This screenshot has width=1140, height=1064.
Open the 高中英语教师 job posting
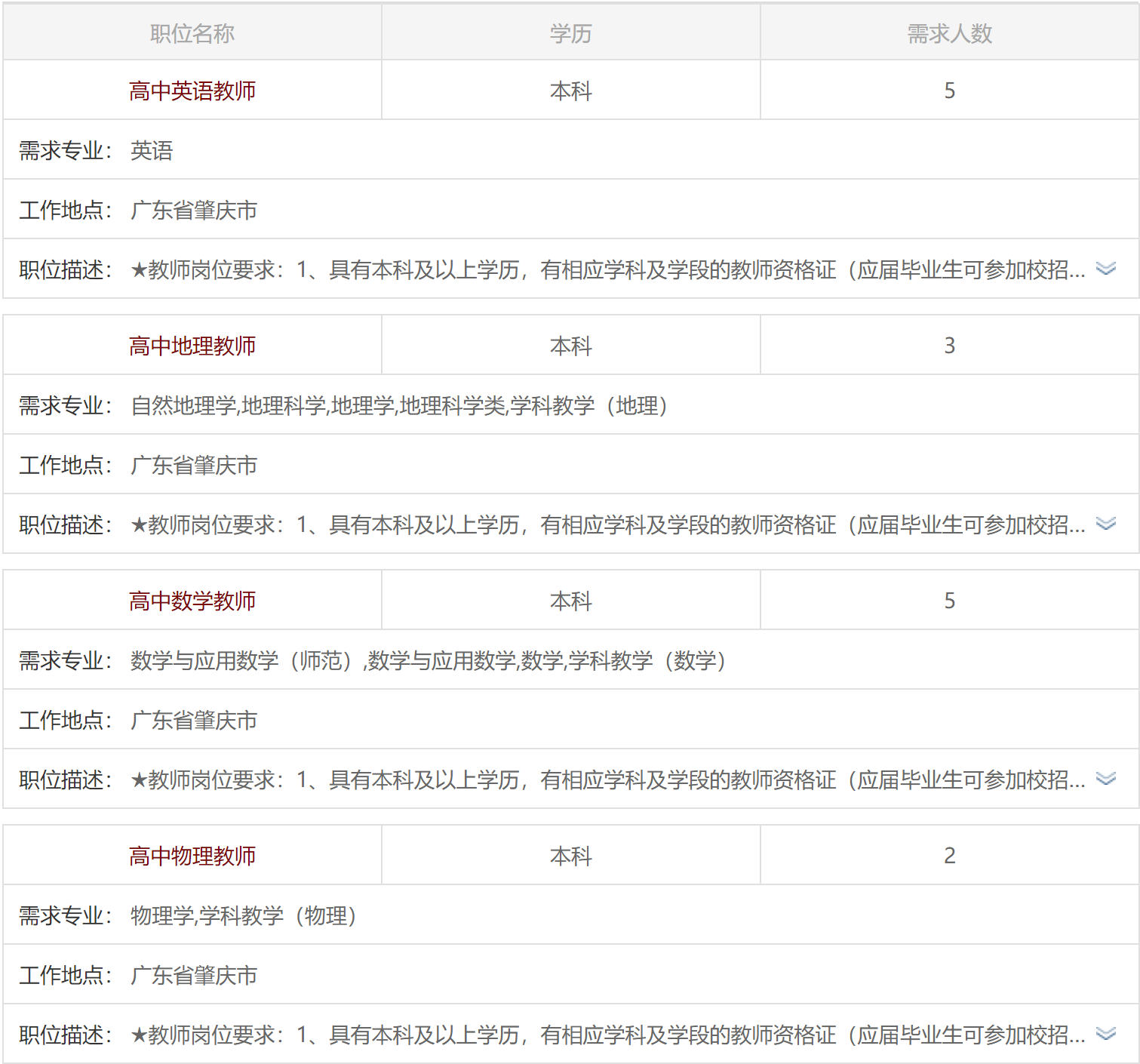(x=192, y=91)
